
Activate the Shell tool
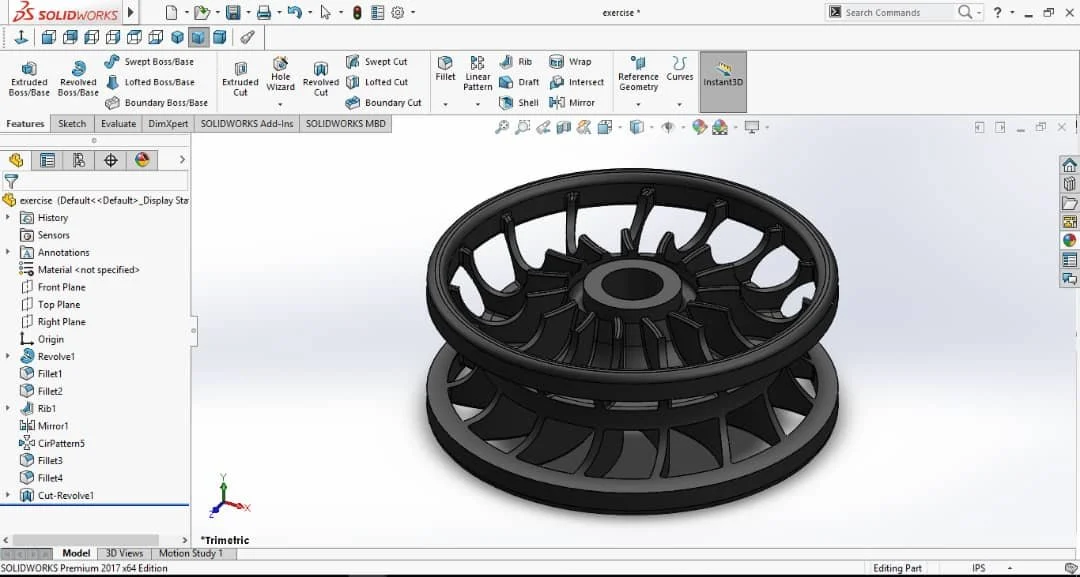[x=519, y=102]
